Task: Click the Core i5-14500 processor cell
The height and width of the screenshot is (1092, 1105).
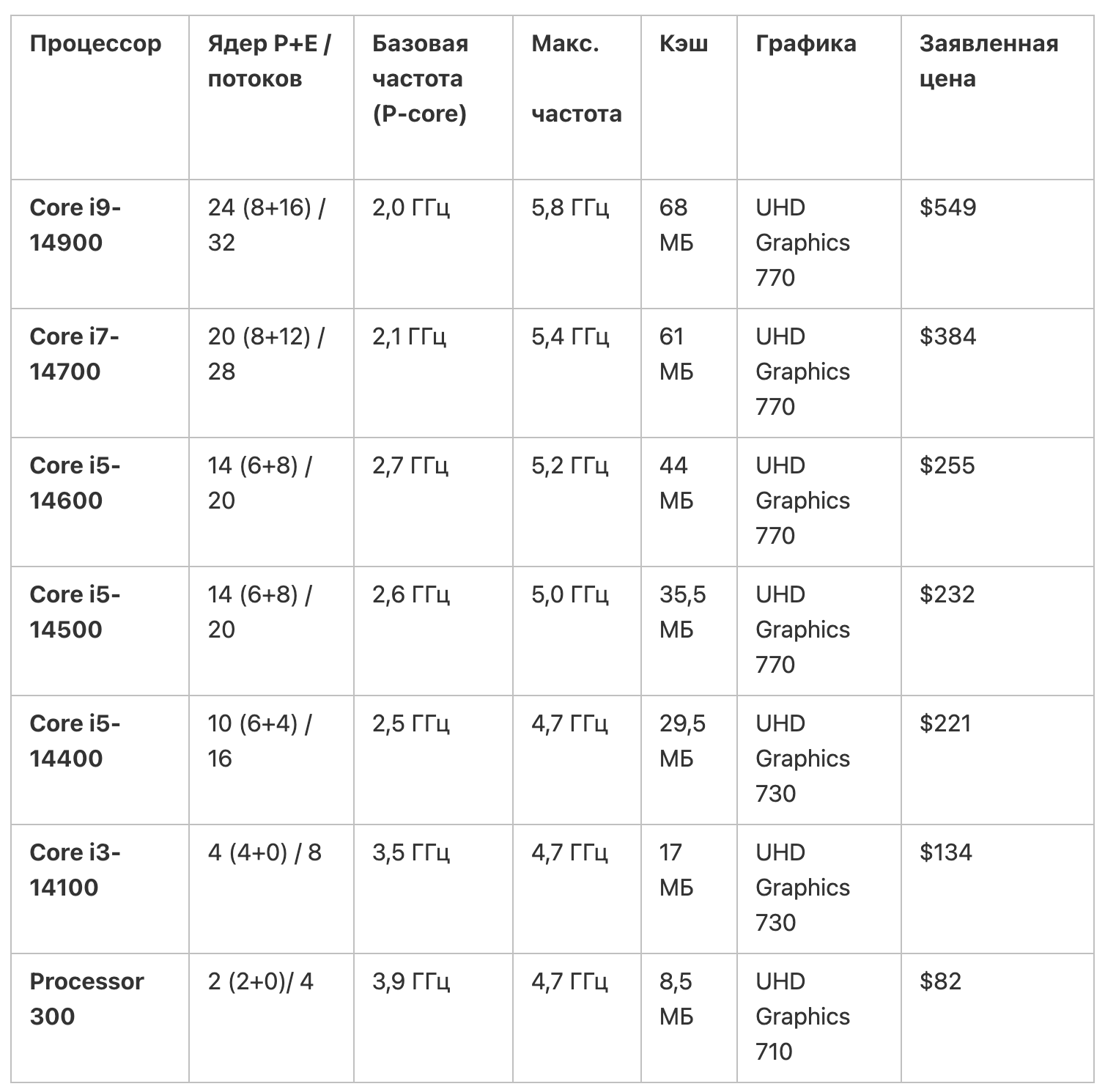Action: (x=75, y=612)
